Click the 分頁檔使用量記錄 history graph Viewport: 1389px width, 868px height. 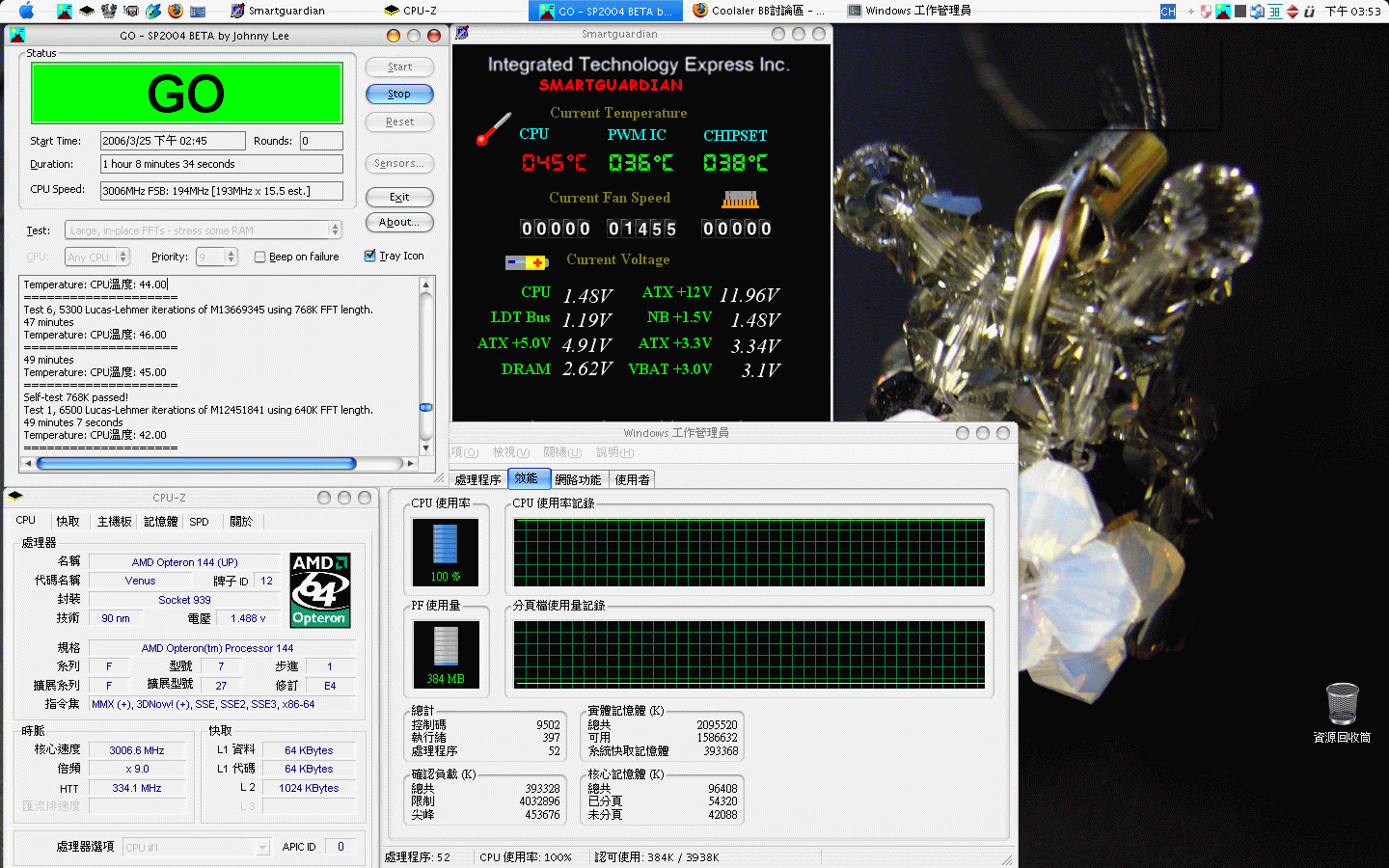[749, 655]
